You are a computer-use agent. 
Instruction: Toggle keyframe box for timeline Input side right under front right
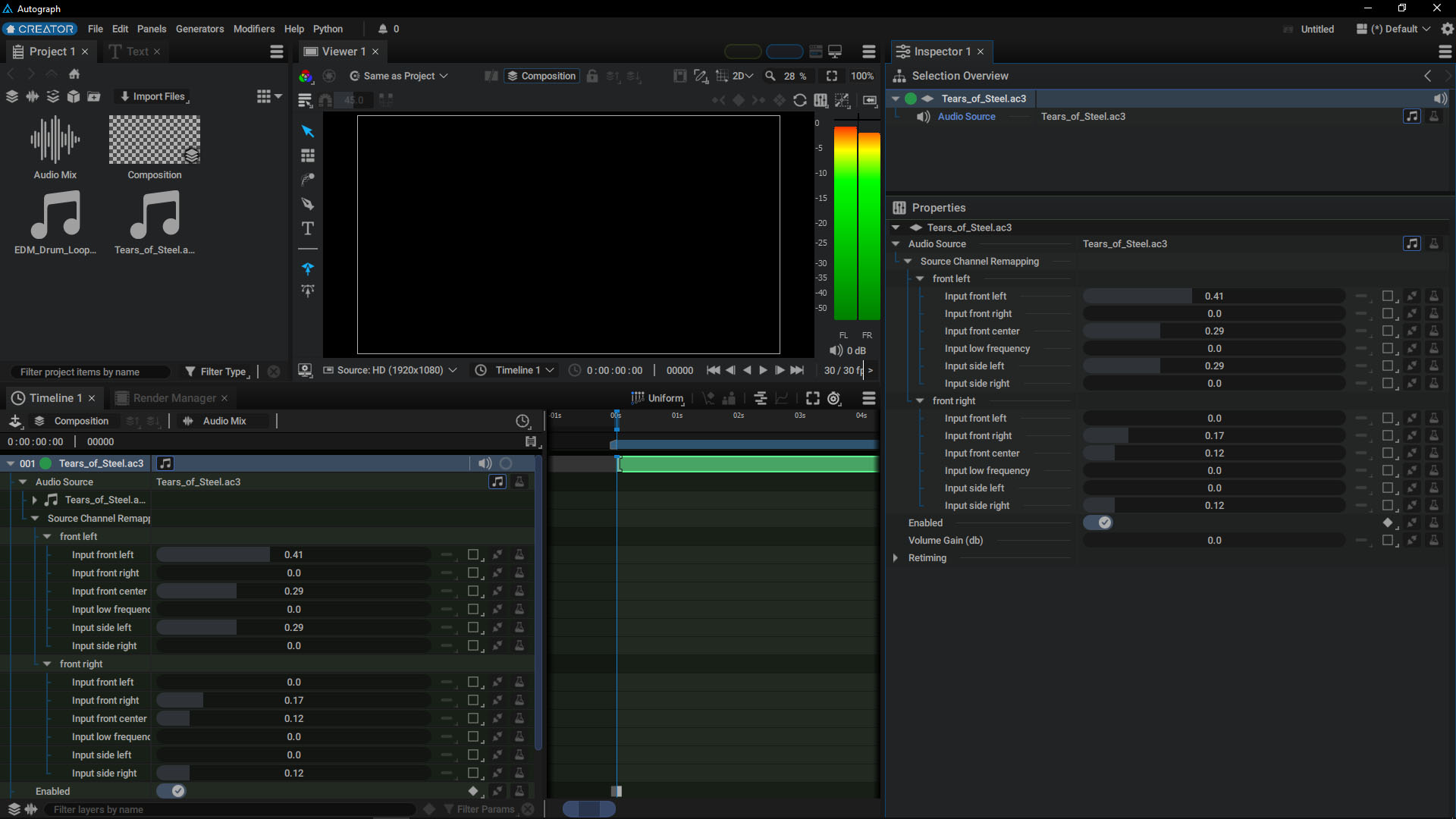[473, 773]
